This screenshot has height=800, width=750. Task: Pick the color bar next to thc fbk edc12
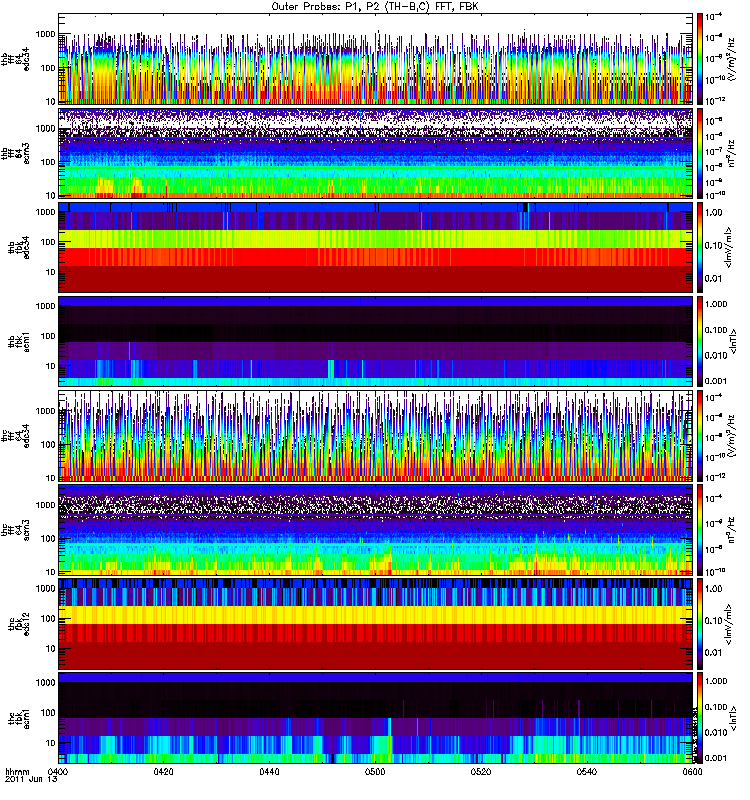coord(701,622)
